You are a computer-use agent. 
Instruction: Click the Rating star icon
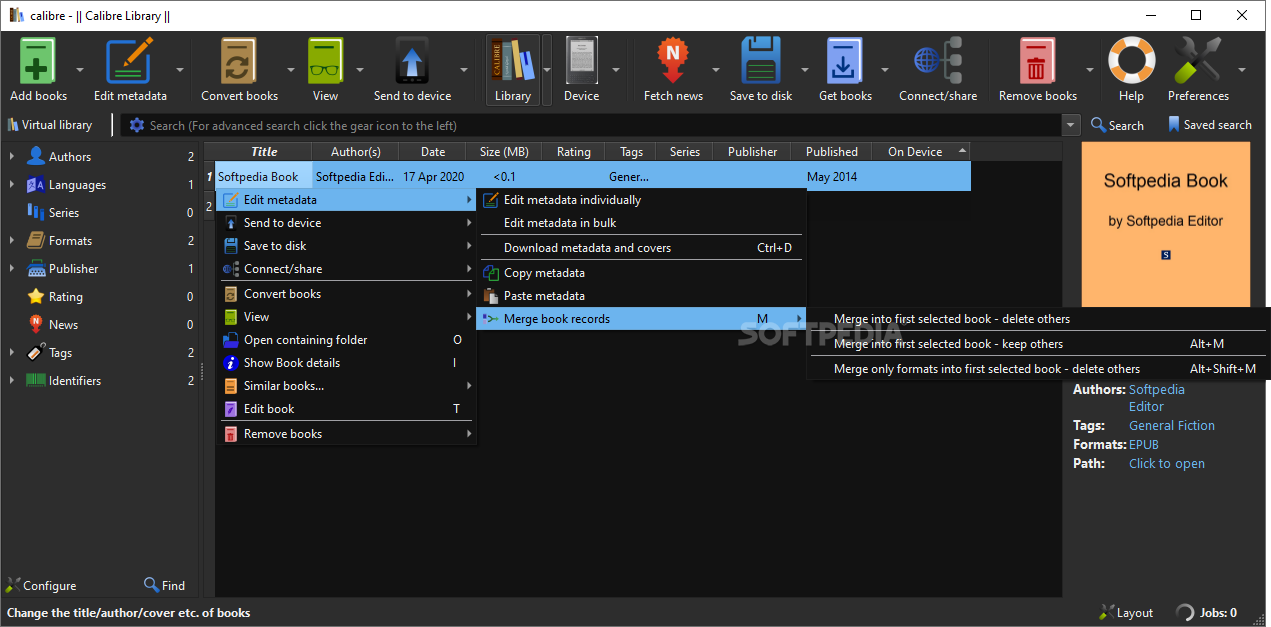tap(35, 296)
